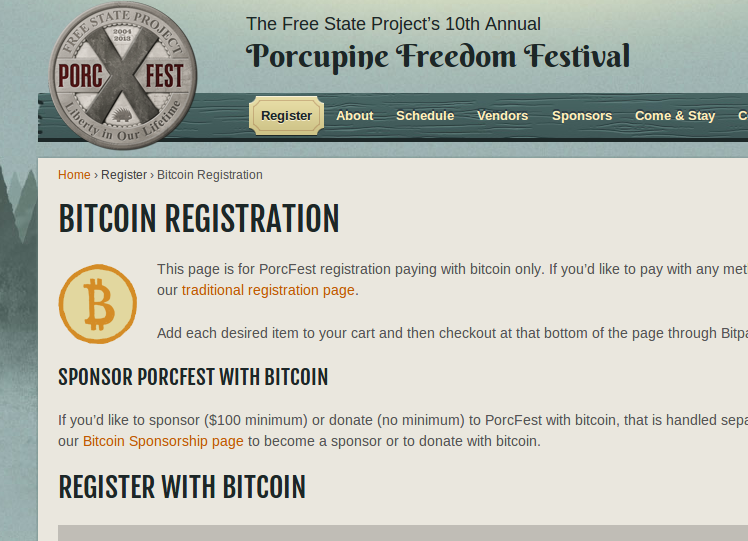Click the PorcFest X round logo

123,75
